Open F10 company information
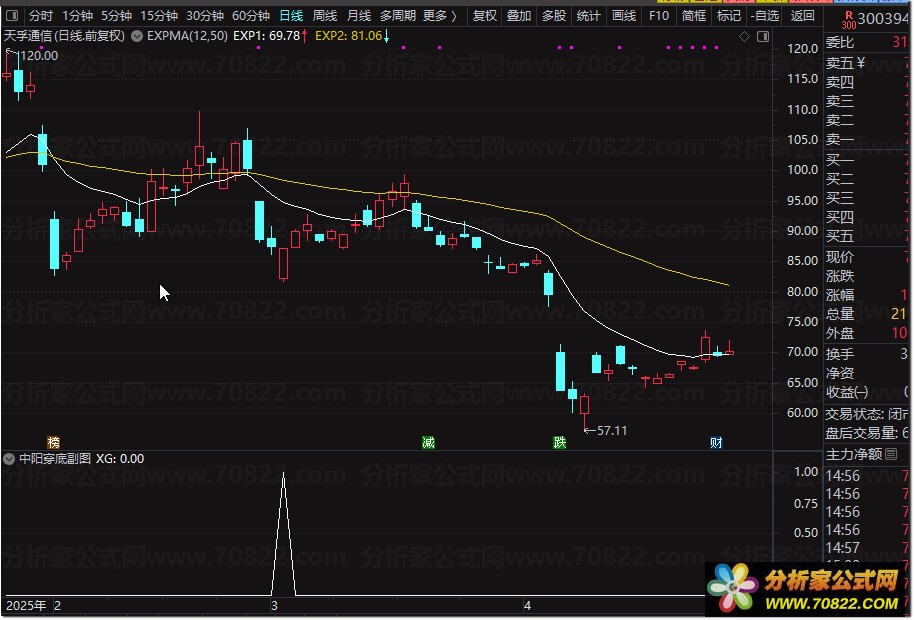The height and width of the screenshot is (620, 915). tap(659, 16)
